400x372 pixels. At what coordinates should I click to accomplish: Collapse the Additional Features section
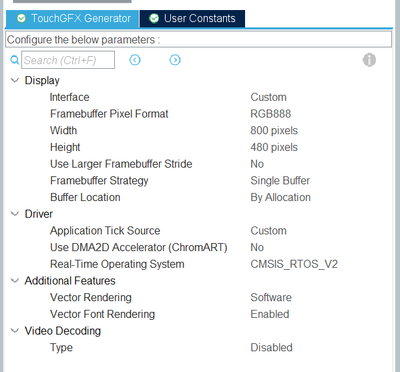(x=15, y=280)
